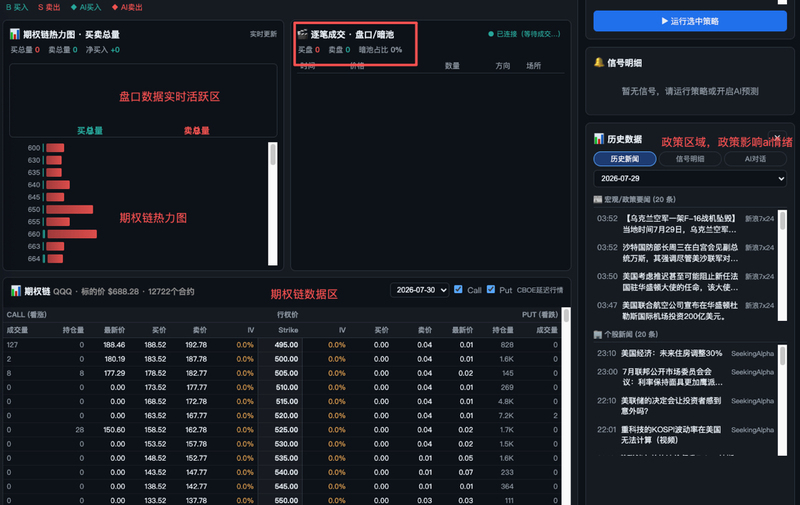
Task: Switch to the 历史新闻 tab
Action: (625, 159)
